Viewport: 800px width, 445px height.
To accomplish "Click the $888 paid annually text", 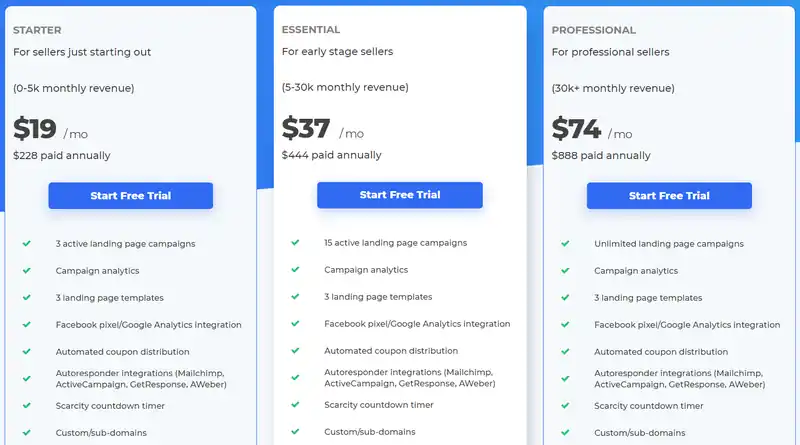I will 601,156.
